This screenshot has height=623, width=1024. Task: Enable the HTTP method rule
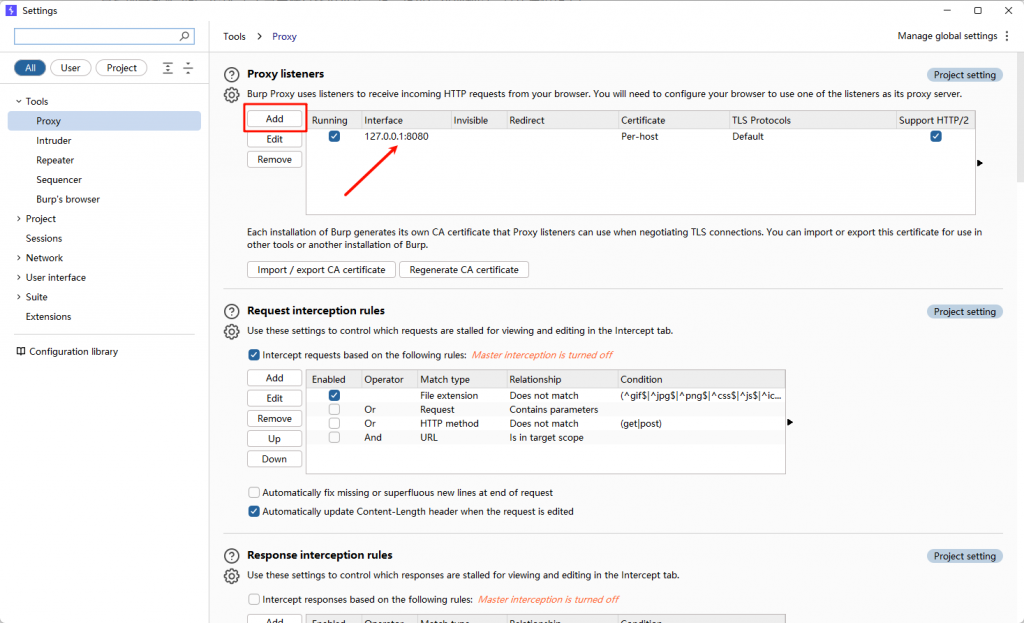click(334, 423)
